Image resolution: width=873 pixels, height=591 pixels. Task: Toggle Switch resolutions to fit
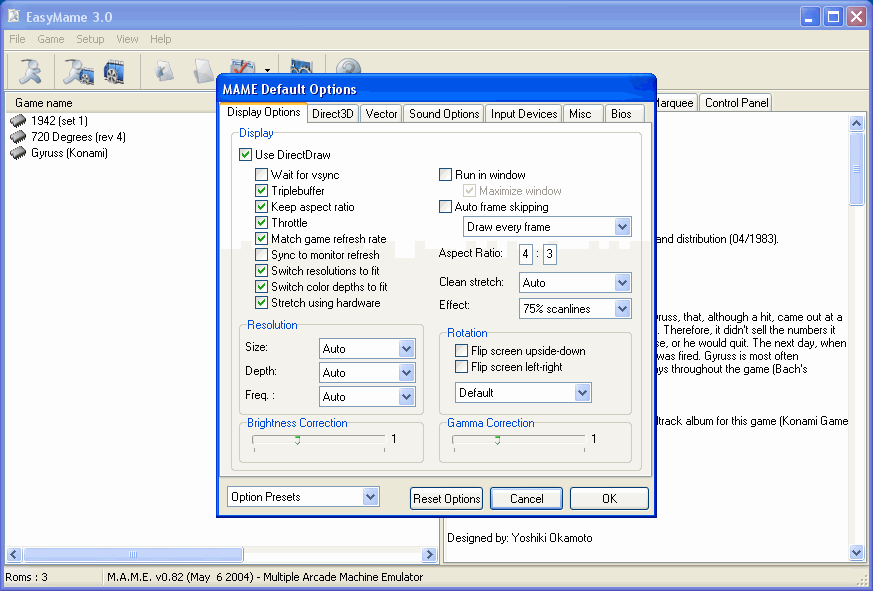coord(261,271)
